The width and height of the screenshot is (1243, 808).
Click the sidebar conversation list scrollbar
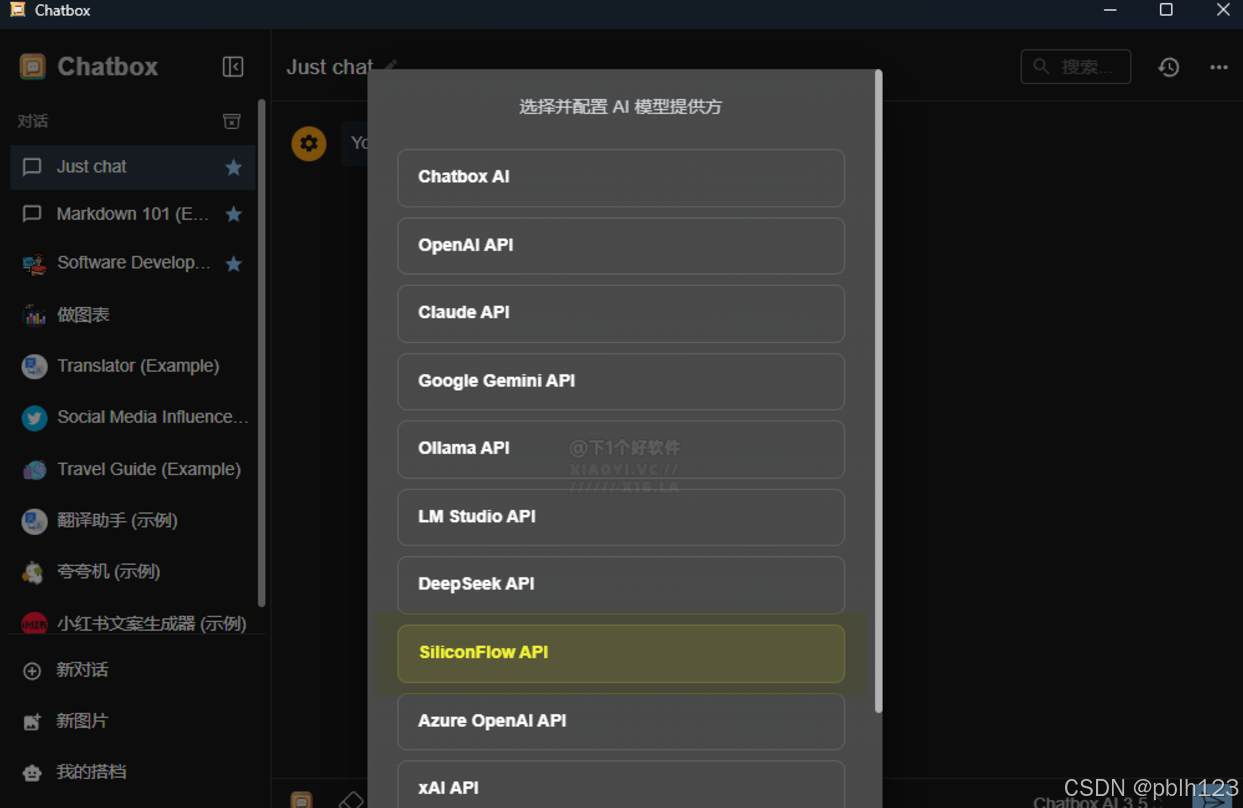click(x=261, y=352)
